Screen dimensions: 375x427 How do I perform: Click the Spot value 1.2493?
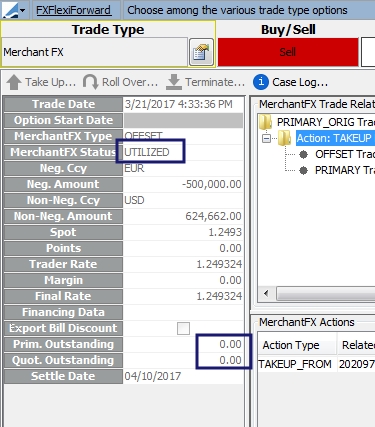click(225, 232)
